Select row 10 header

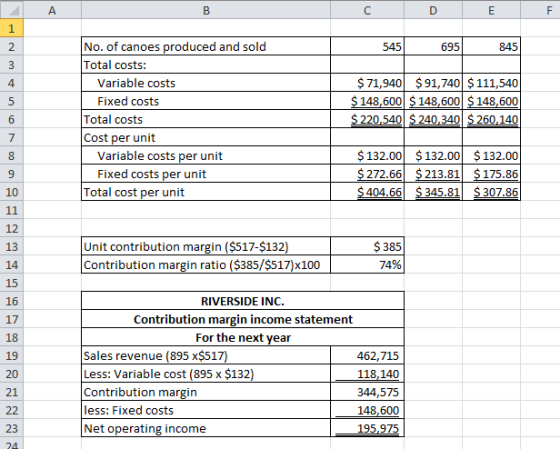click(12, 192)
